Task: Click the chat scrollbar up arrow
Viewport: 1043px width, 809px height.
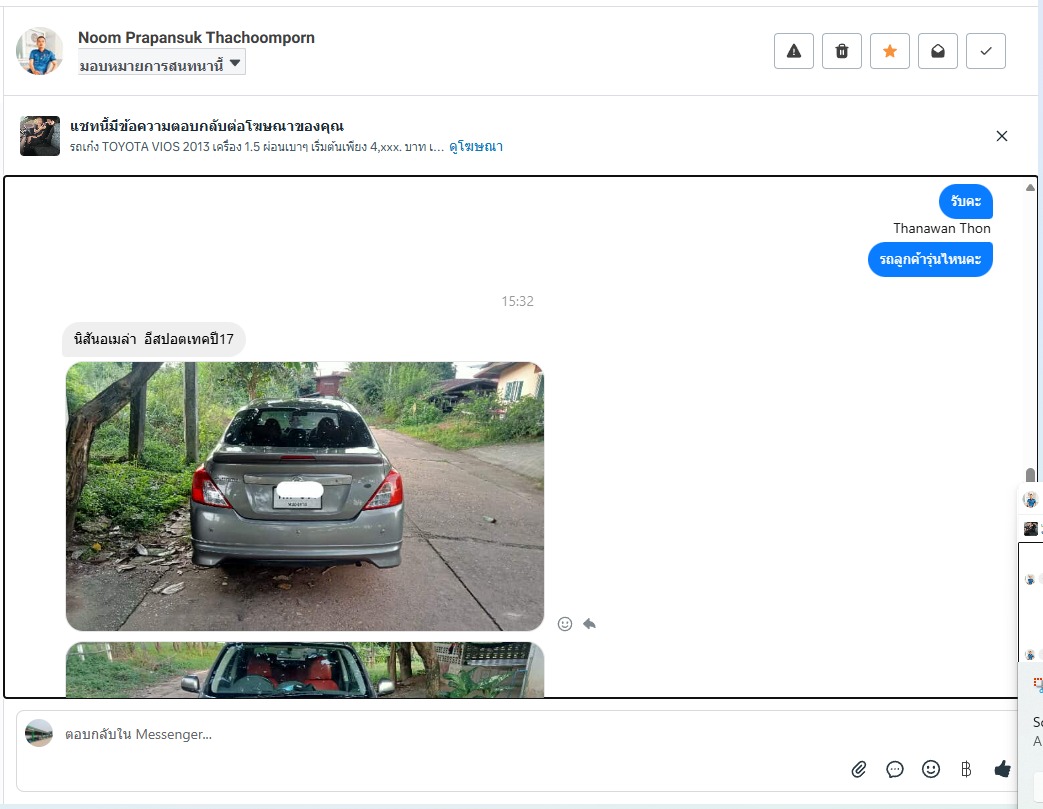Action: click(x=1030, y=188)
